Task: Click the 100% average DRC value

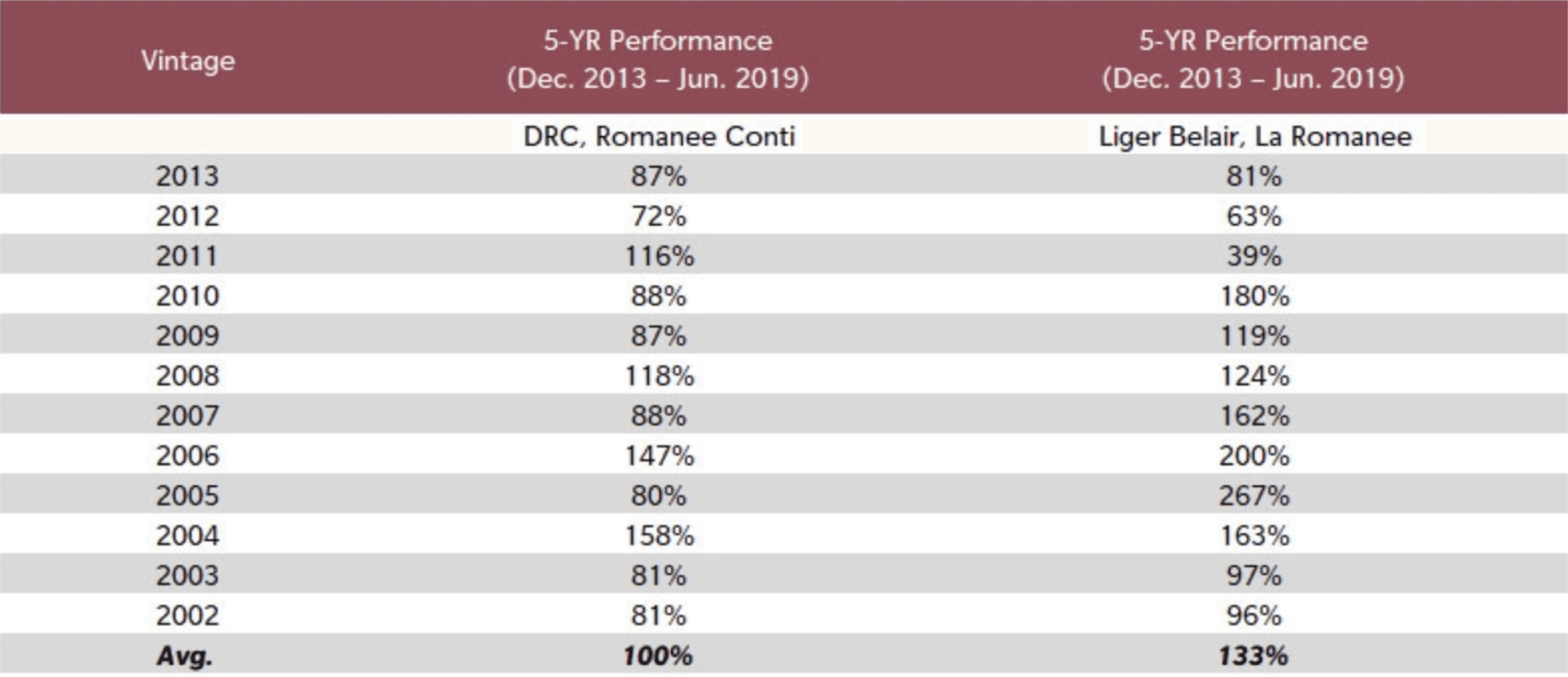Action: [x=659, y=656]
